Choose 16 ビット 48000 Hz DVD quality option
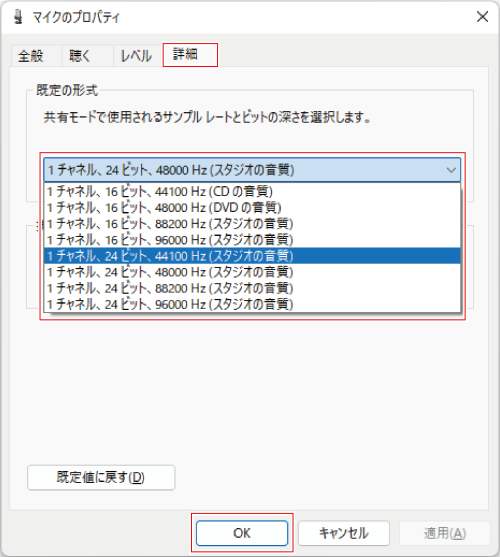This screenshot has width=500, height=557. (252, 207)
